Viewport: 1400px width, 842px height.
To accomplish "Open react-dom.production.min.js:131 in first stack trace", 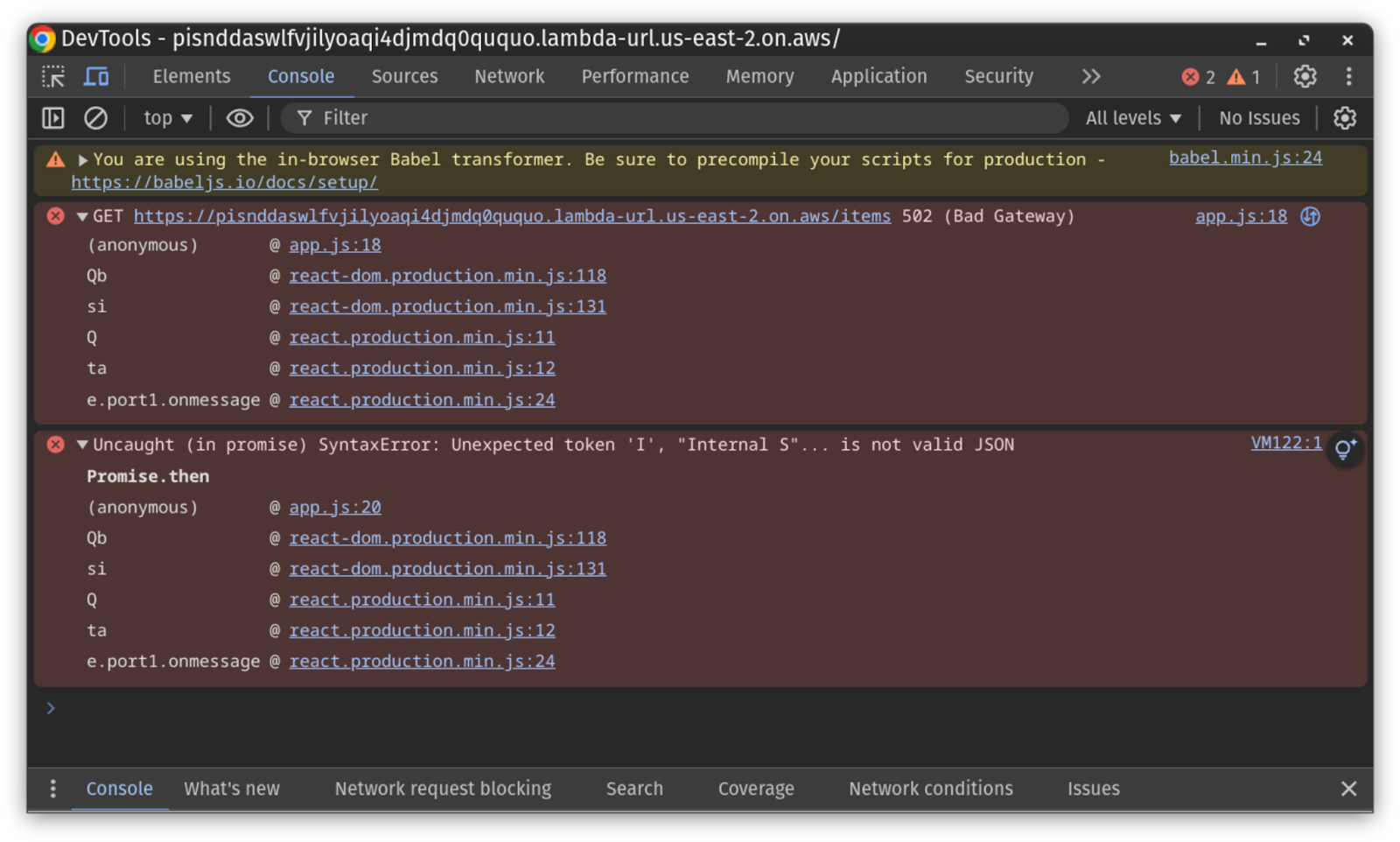I will coord(448,306).
